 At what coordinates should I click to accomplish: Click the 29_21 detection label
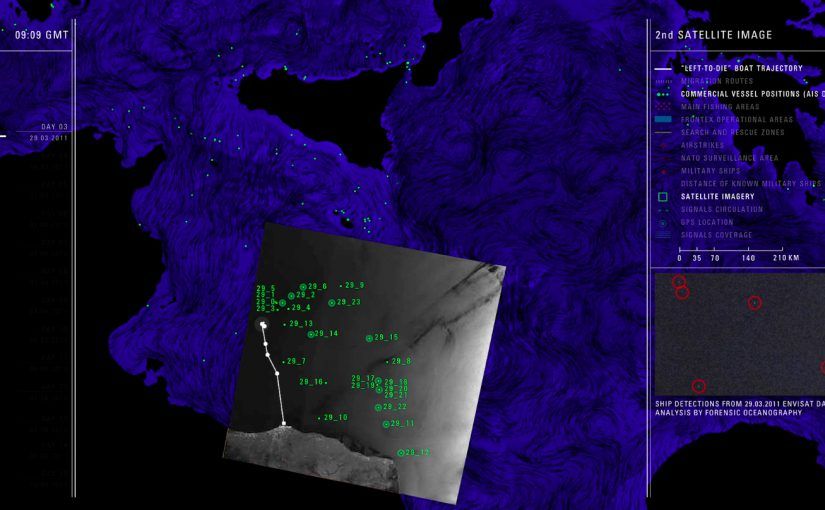[396, 395]
